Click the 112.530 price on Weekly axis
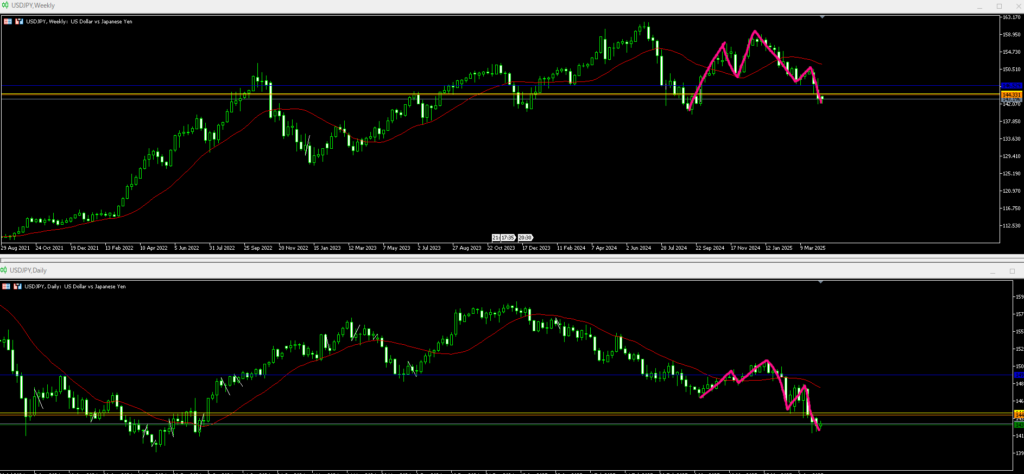 click(x=1012, y=226)
